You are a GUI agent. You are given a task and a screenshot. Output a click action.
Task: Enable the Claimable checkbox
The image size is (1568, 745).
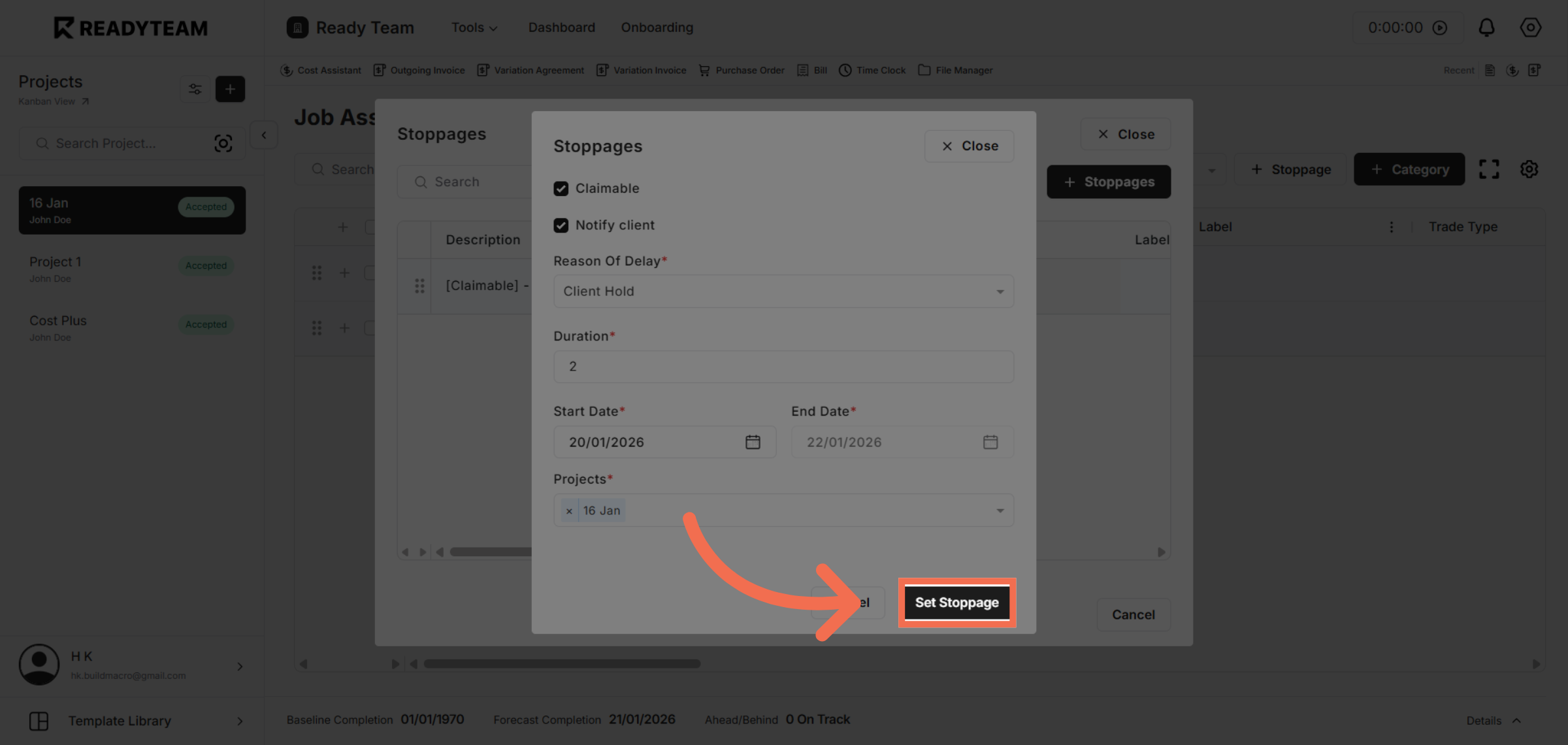pyautogui.click(x=562, y=188)
